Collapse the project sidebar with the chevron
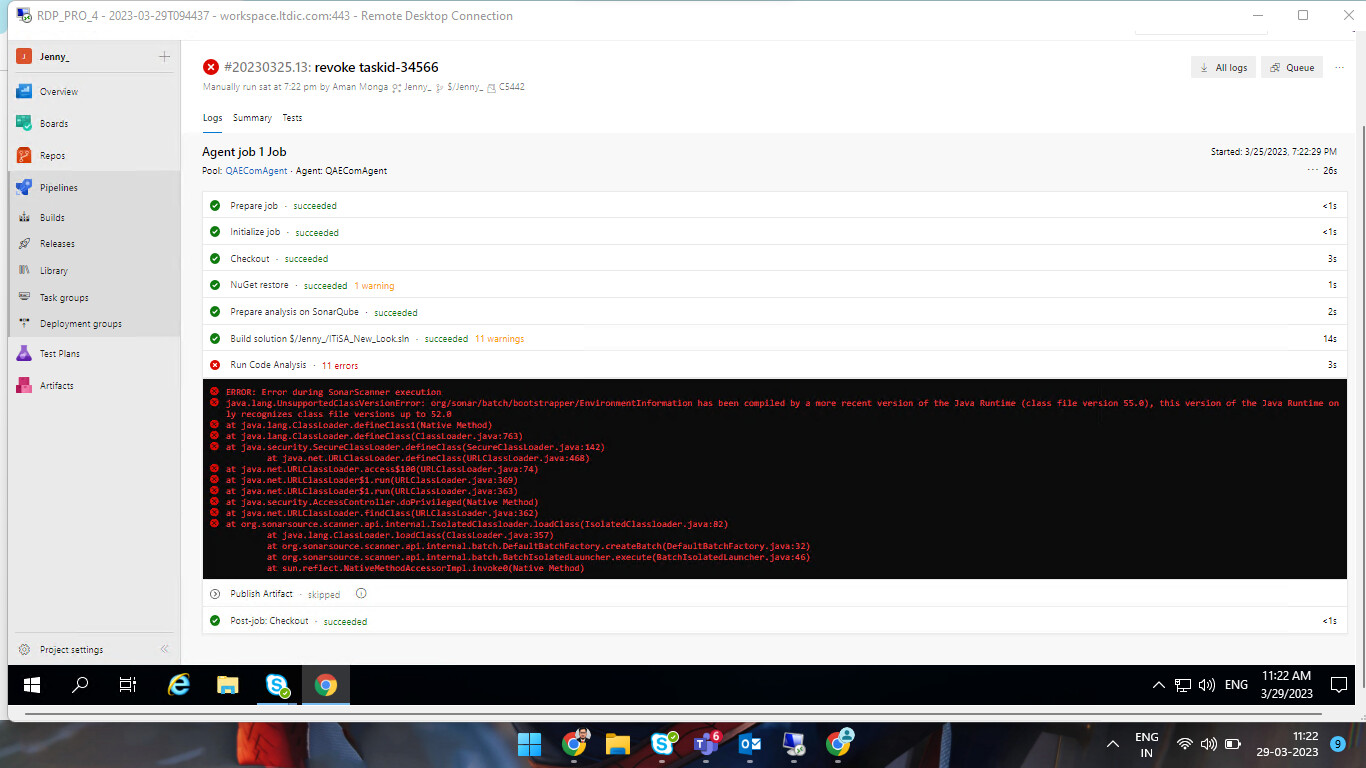The height and width of the screenshot is (768, 1366). tap(163, 649)
